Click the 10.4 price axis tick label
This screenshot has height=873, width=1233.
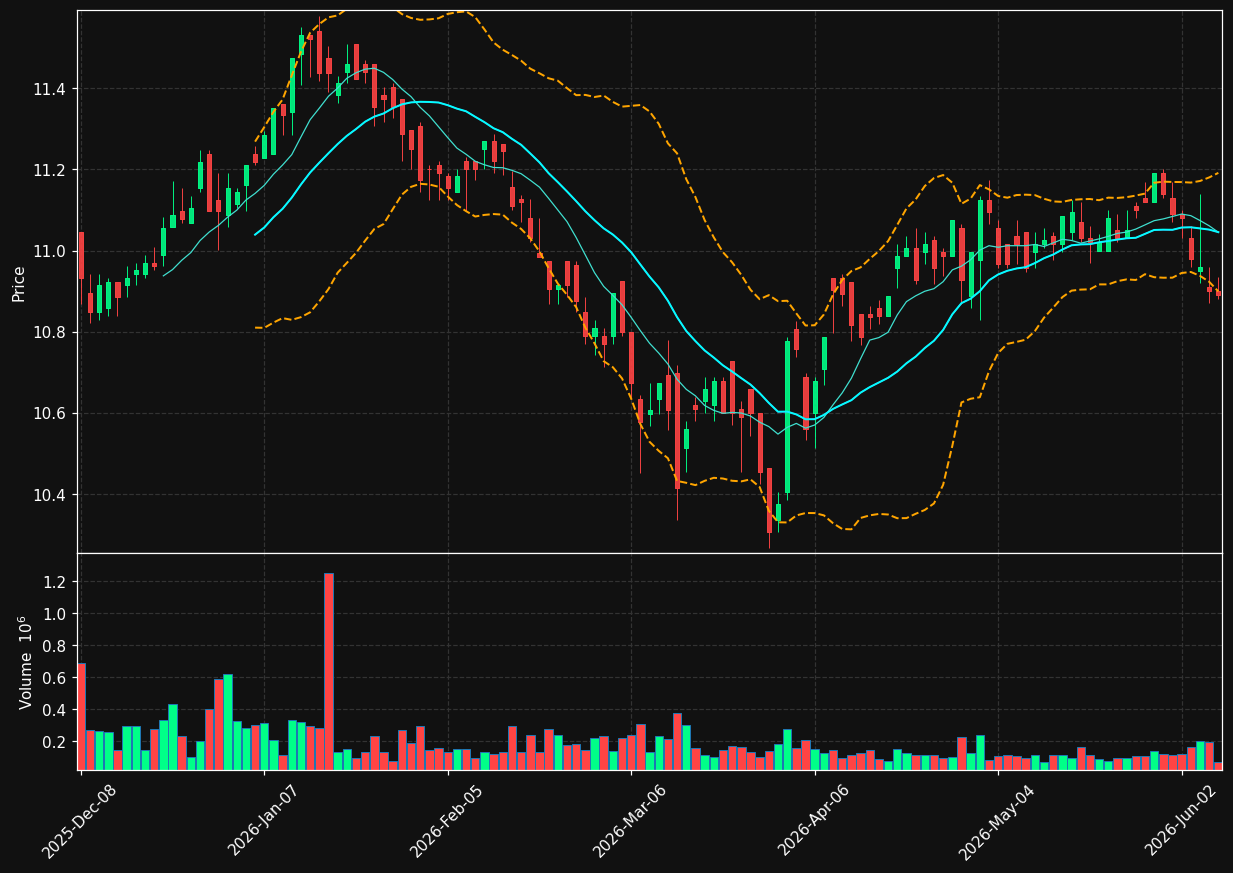pos(49,495)
